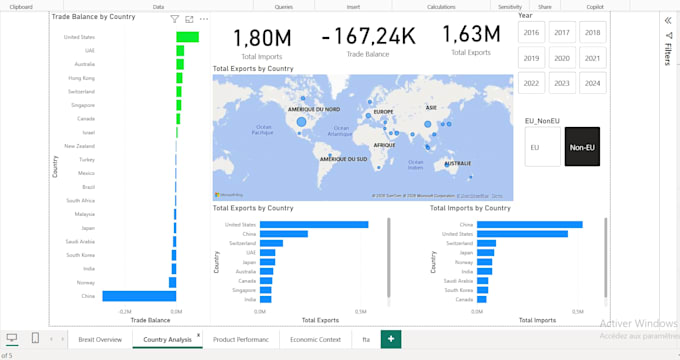
Task: Click the Total Exports chart scrollbar
Action: [389, 258]
